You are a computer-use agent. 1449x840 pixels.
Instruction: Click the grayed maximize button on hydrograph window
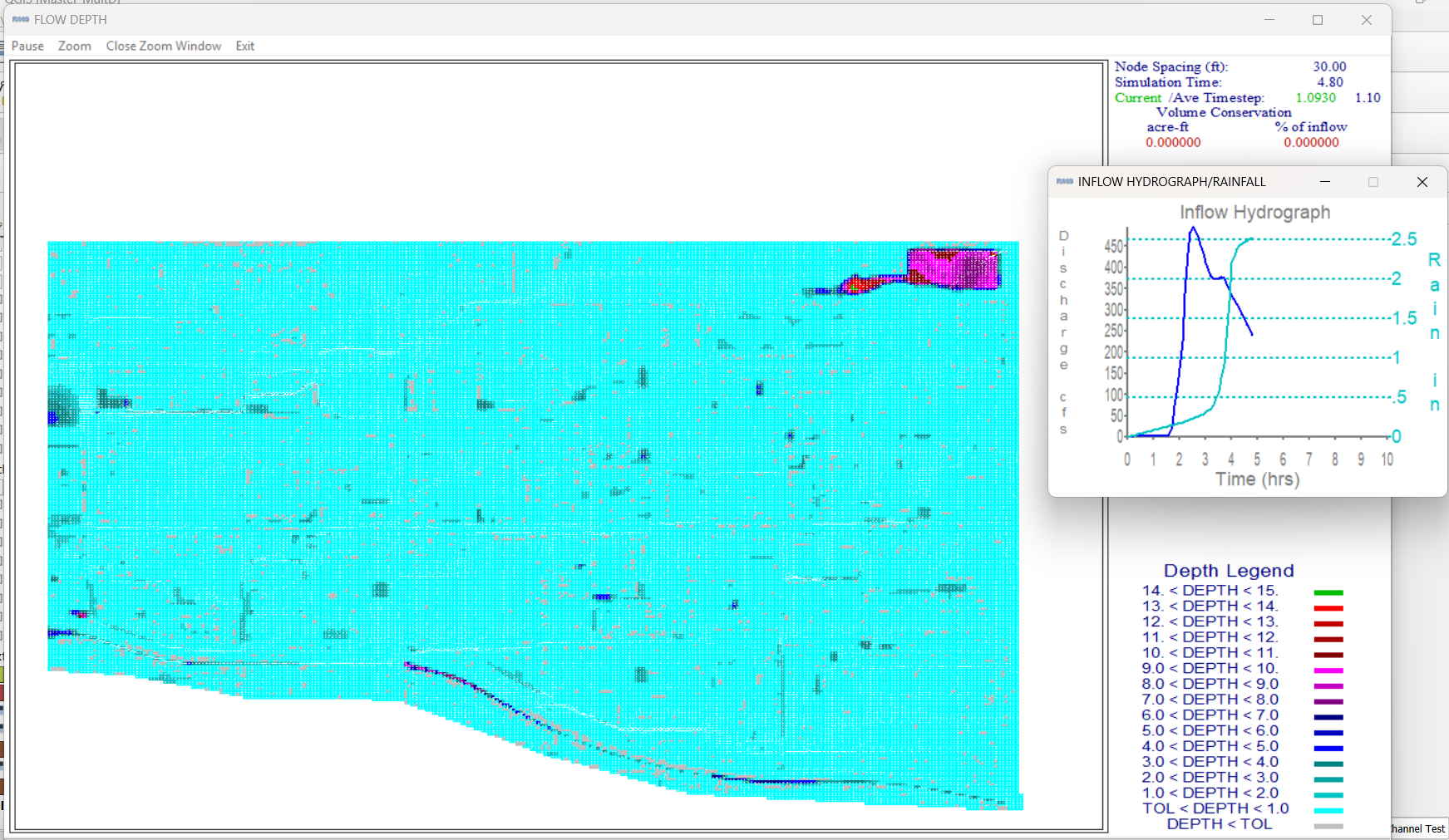(x=1373, y=182)
